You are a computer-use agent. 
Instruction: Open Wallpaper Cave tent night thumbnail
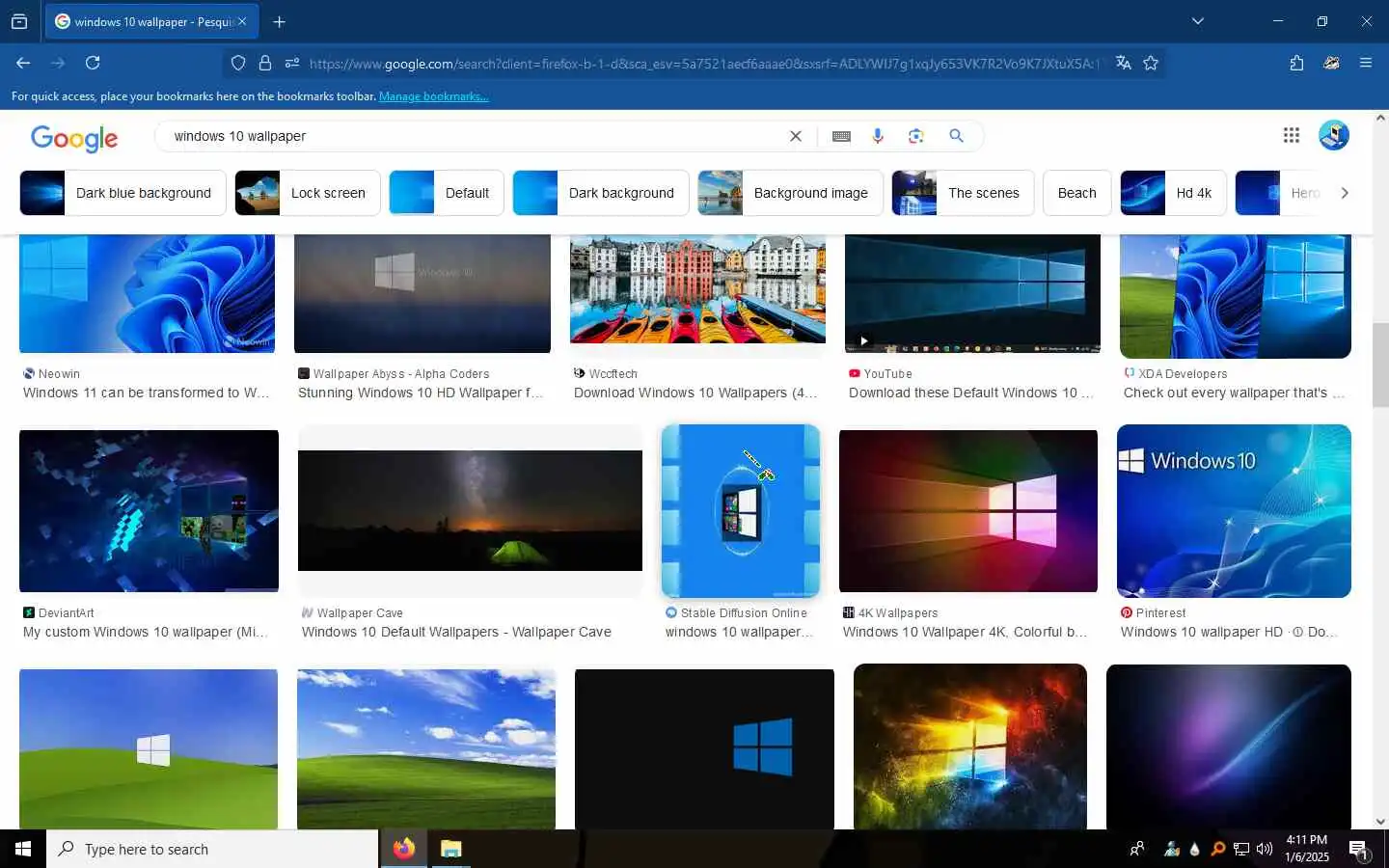point(470,511)
